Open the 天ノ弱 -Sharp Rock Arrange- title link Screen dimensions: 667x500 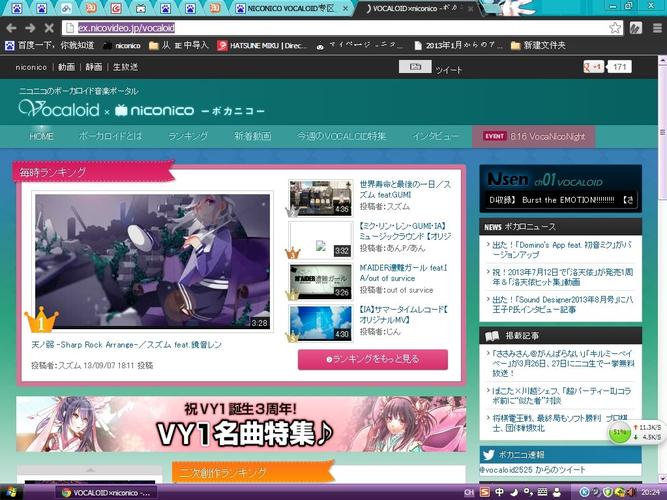coord(126,345)
